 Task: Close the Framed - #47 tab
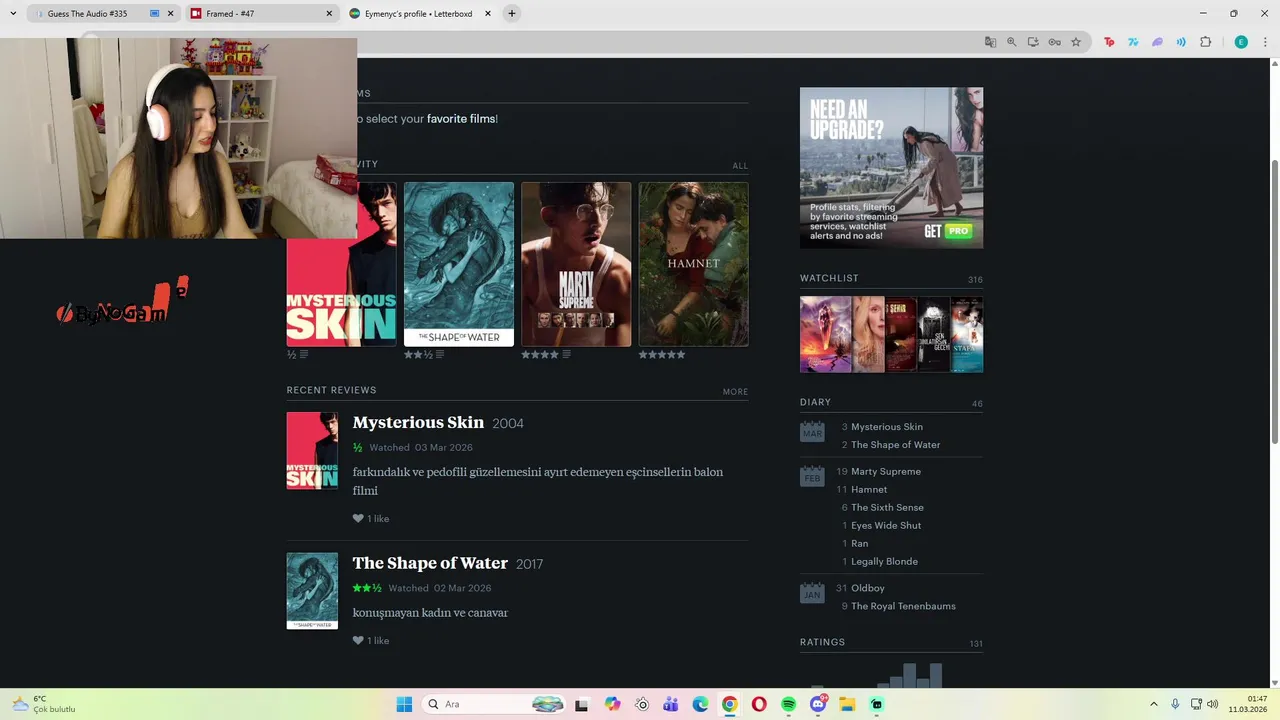[329, 14]
